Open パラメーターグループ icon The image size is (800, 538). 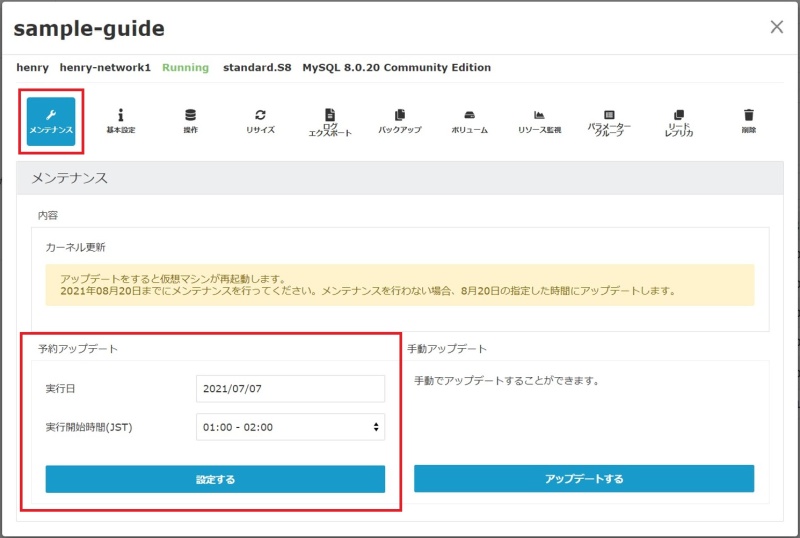coord(609,122)
